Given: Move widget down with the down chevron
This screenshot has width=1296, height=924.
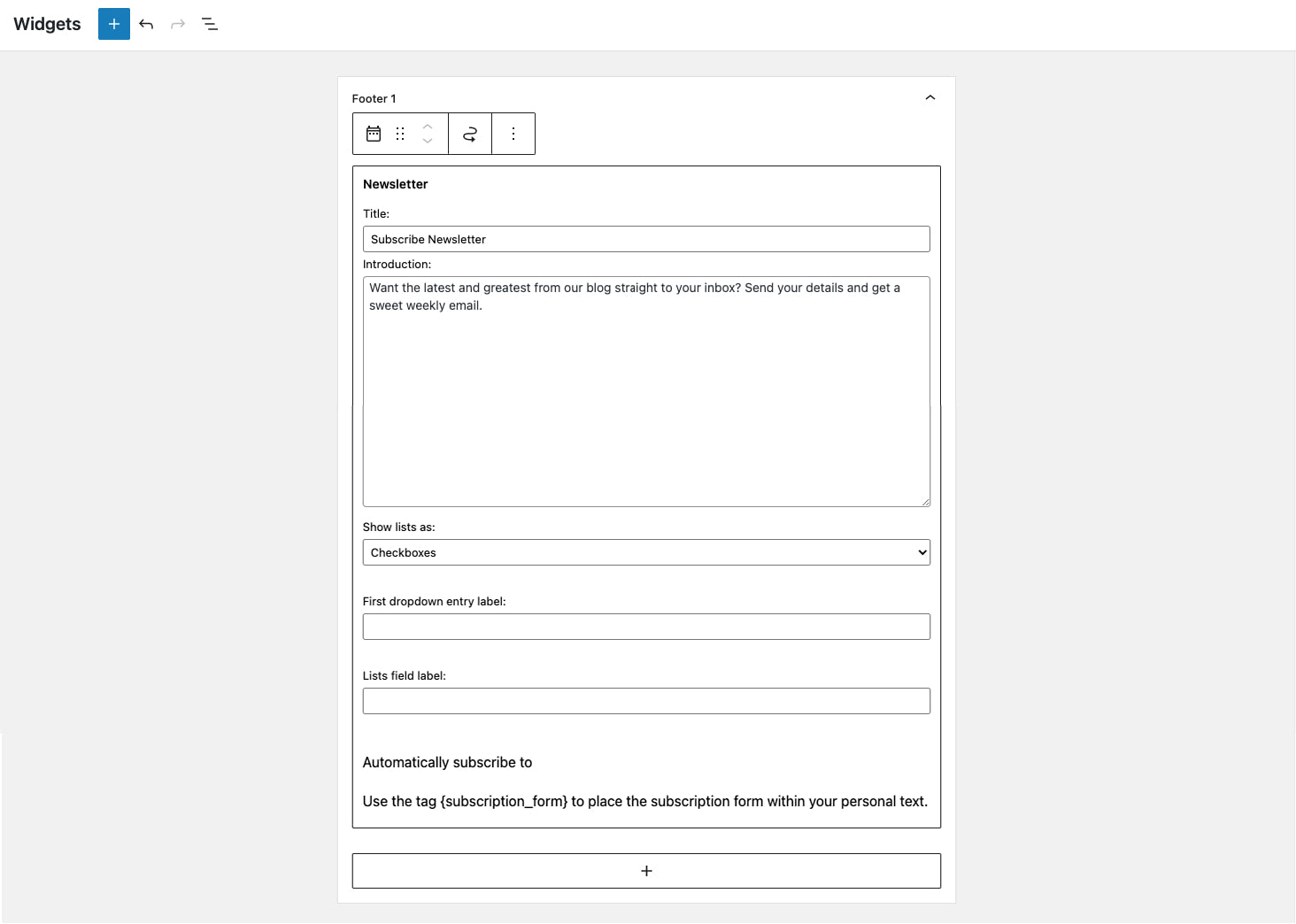Looking at the screenshot, I should 428,142.
